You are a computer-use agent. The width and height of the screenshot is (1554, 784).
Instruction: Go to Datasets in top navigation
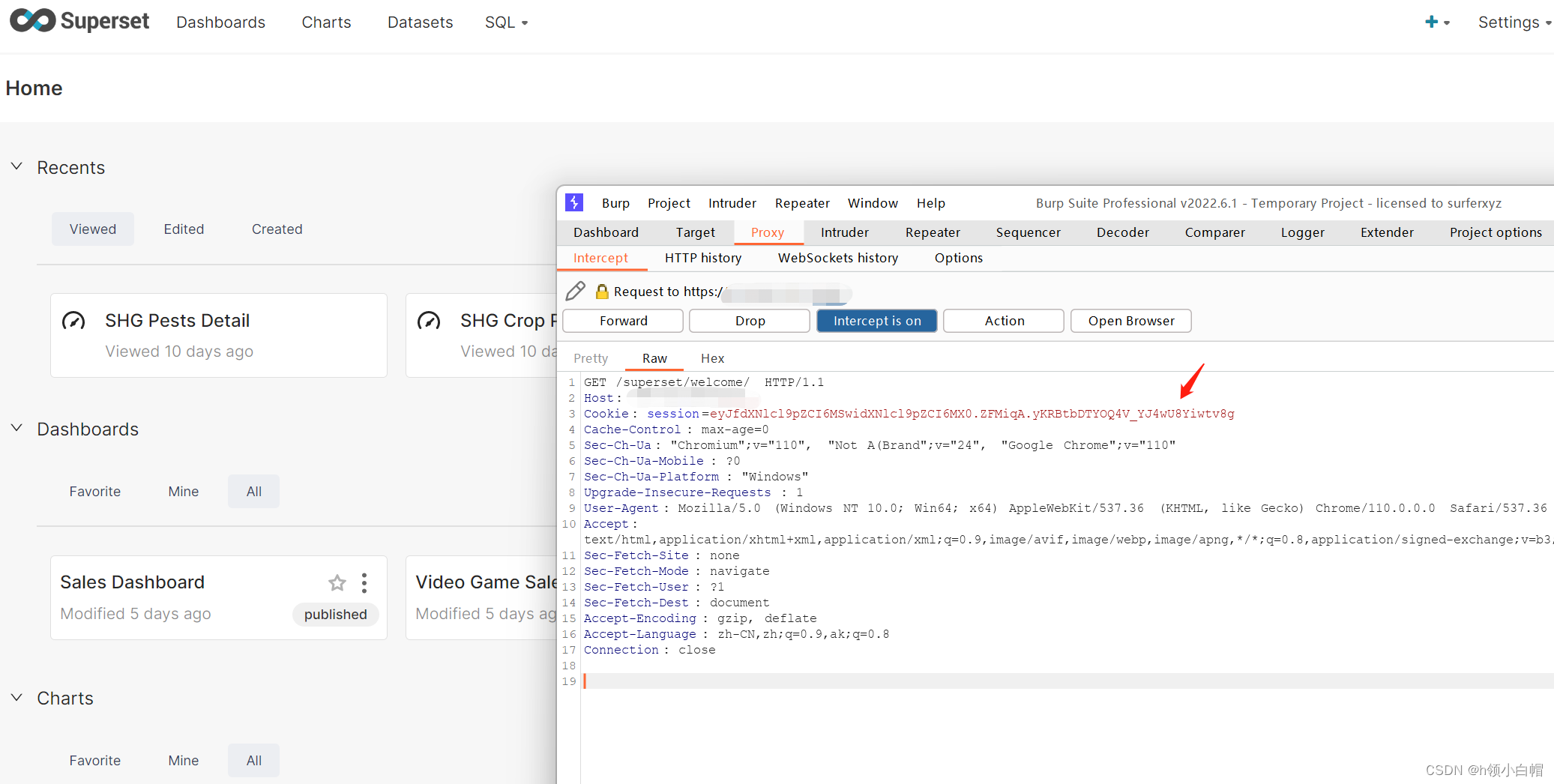tap(420, 22)
